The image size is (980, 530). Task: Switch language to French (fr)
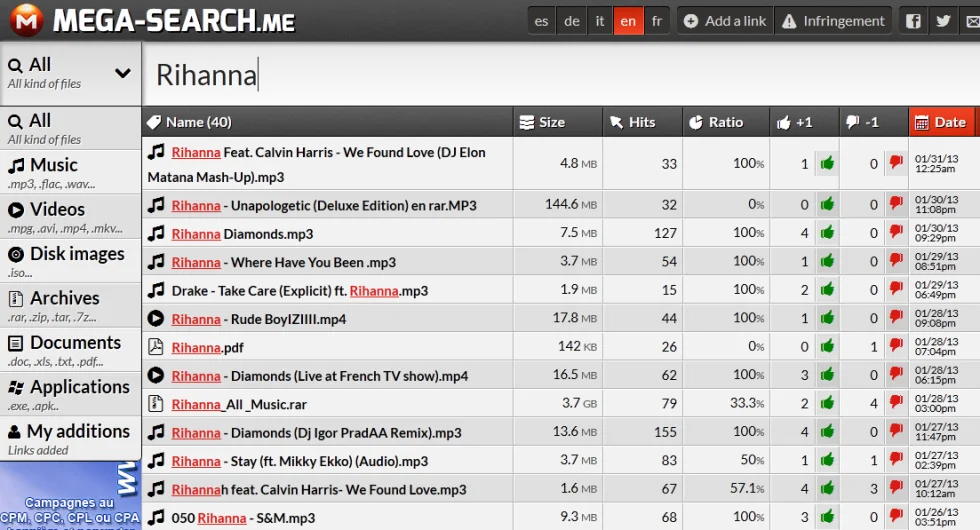(x=657, y=21)
